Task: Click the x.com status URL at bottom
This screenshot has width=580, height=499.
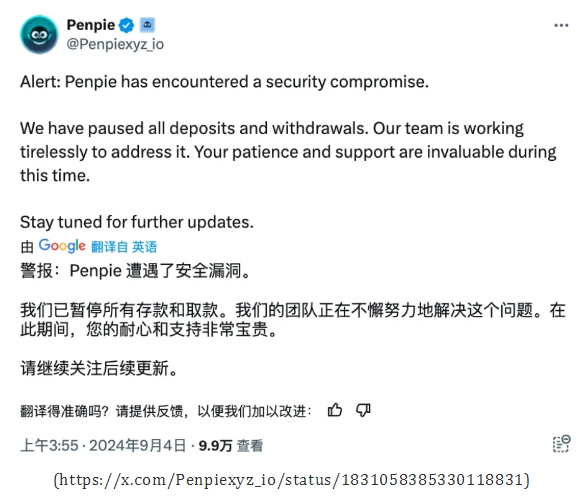Action: pyautogui.click(x=291, y=480)
